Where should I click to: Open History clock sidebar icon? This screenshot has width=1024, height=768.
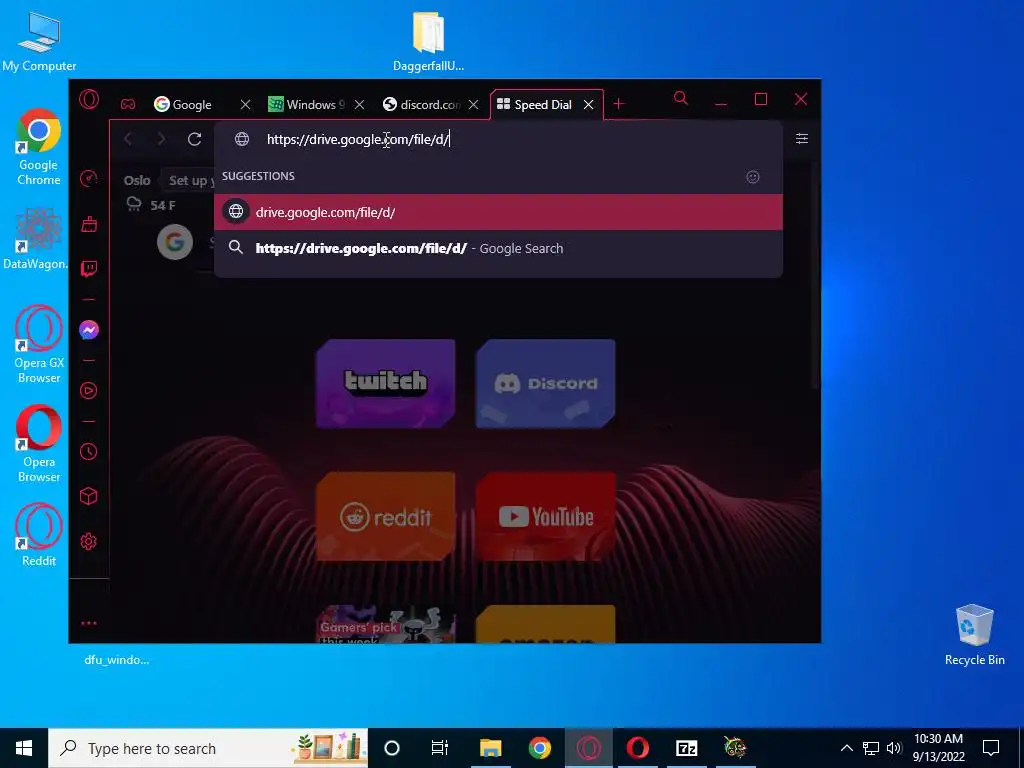coord(89,451)
